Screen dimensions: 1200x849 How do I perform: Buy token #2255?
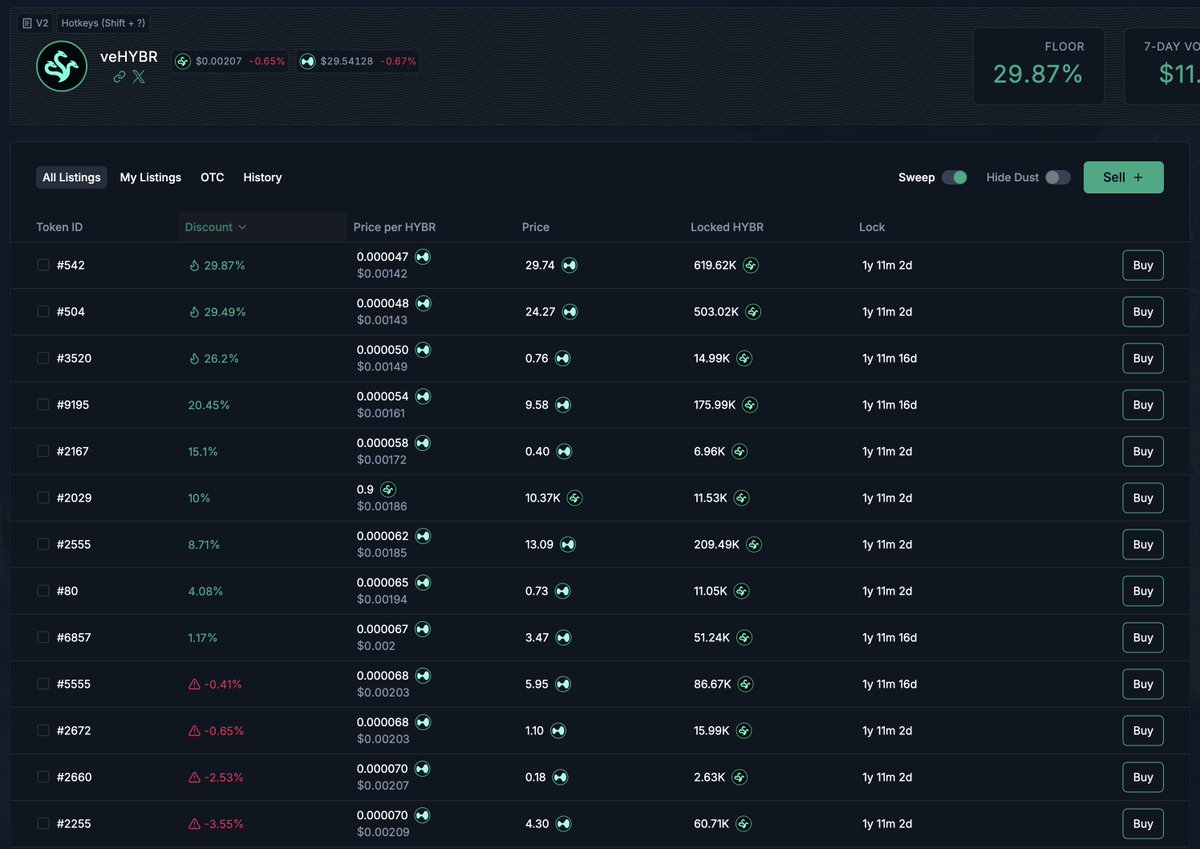[1143, 824]
